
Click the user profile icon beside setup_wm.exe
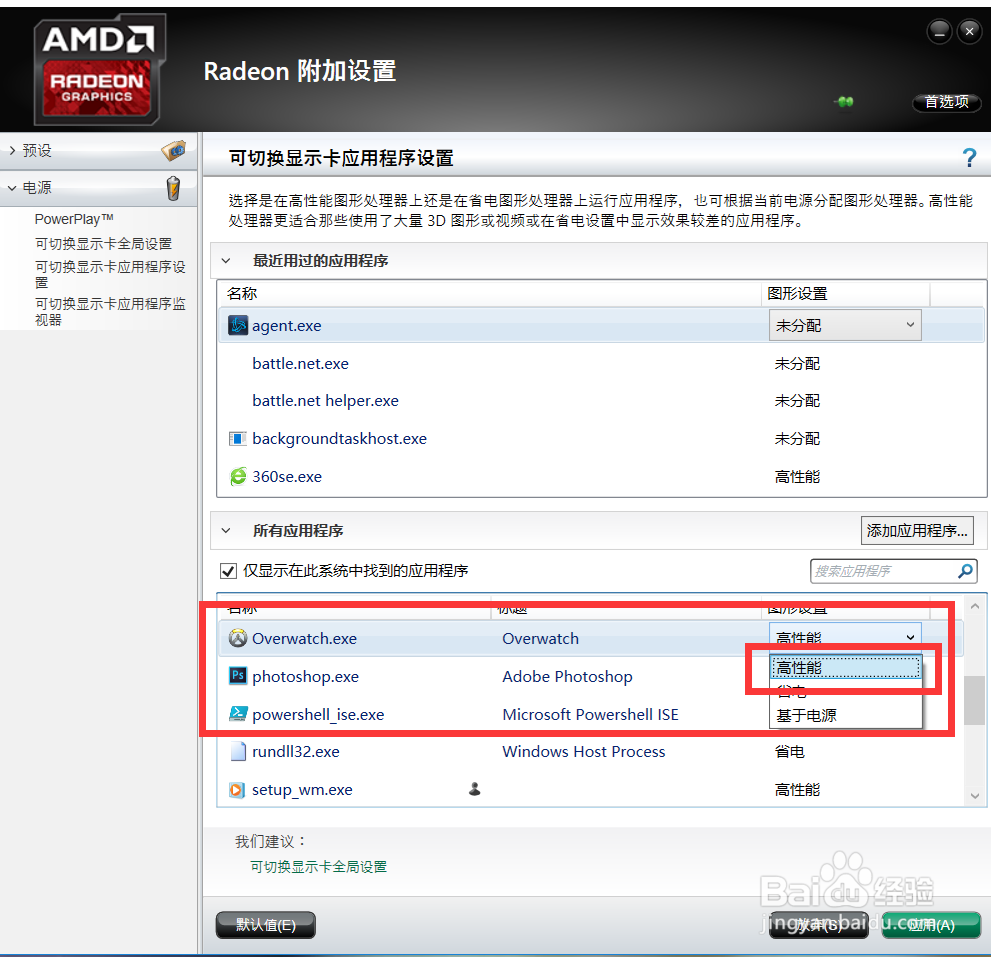tap(475, 789)
